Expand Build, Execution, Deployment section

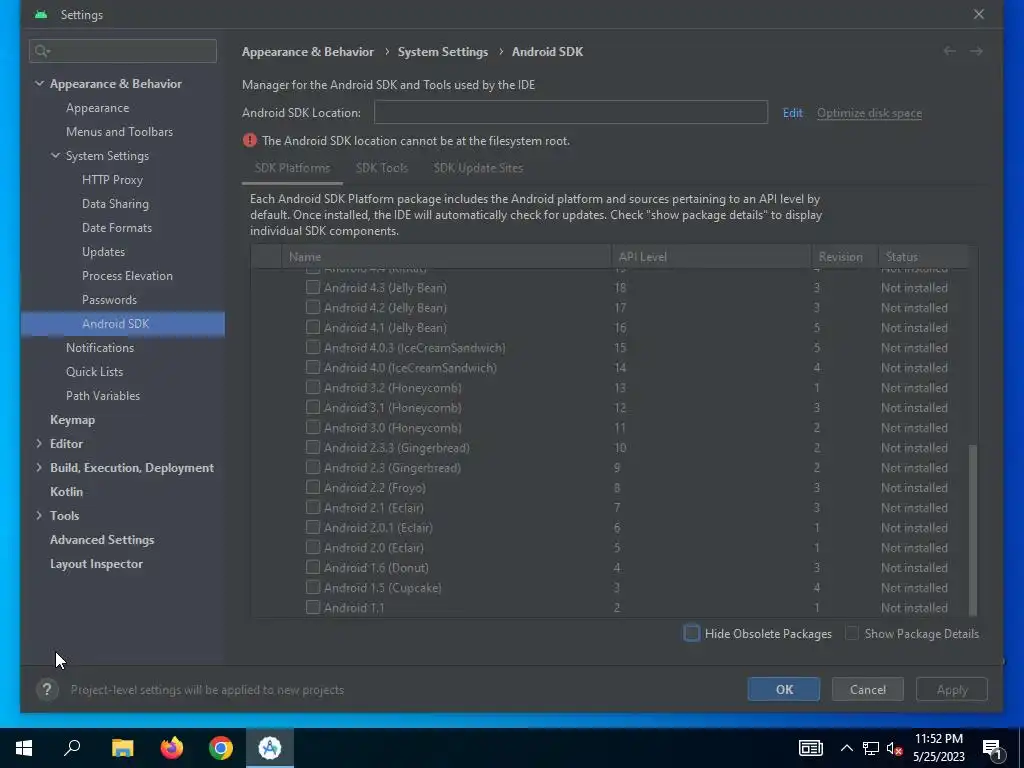click(x=39, y=468)
